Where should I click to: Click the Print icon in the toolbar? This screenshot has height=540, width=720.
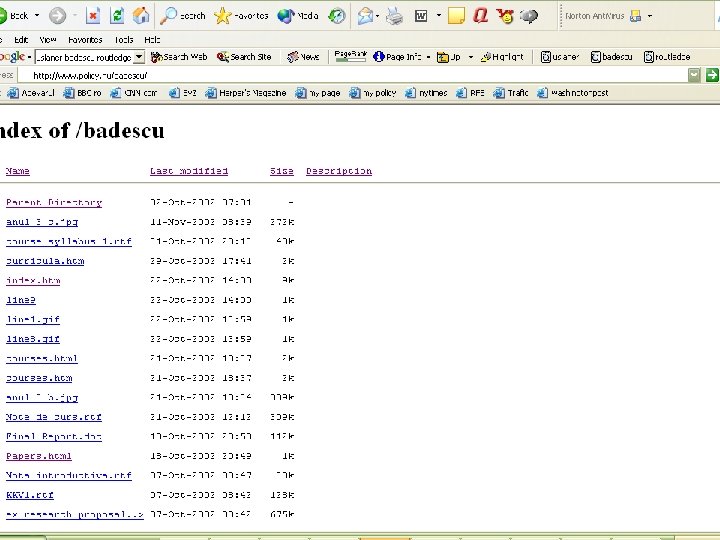pyautogui.click(x=394, y=17)
